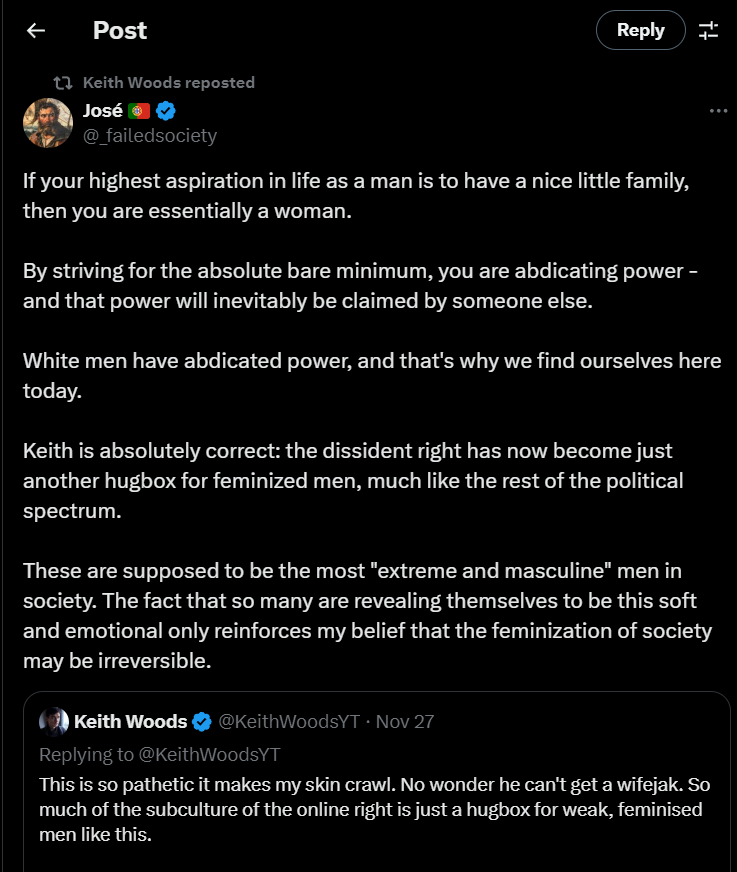
Task: Click the blue verified badge beside José
Action: [x=166, y=111]
